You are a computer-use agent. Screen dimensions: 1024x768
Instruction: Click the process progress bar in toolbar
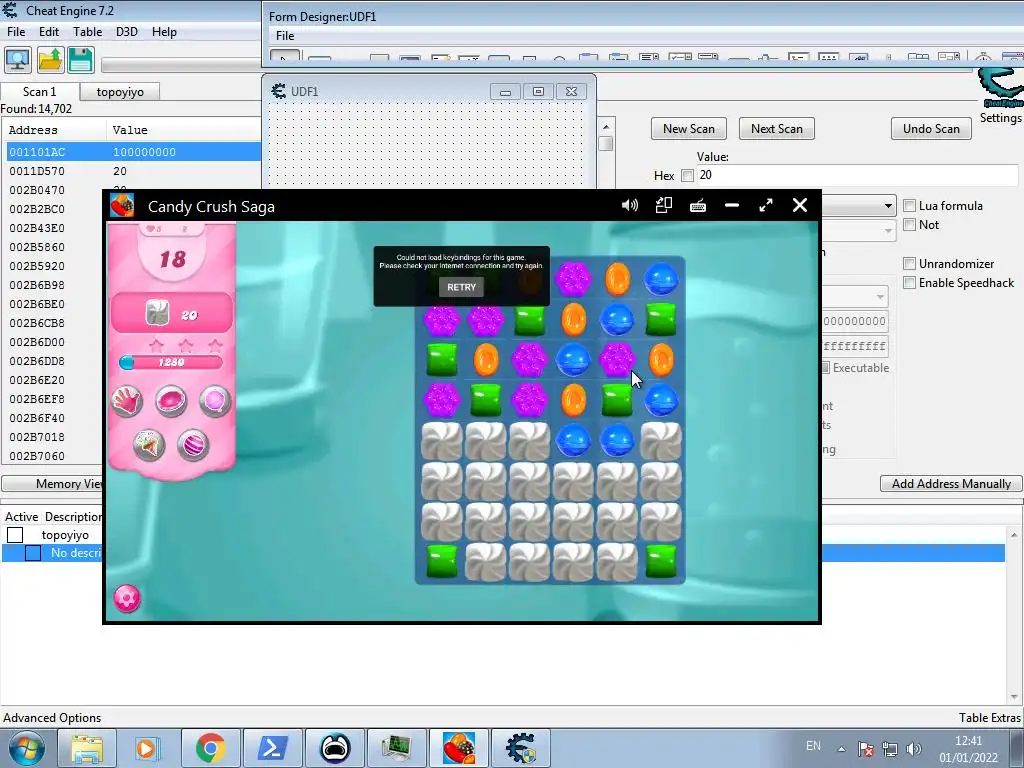(x=181, y=65)
